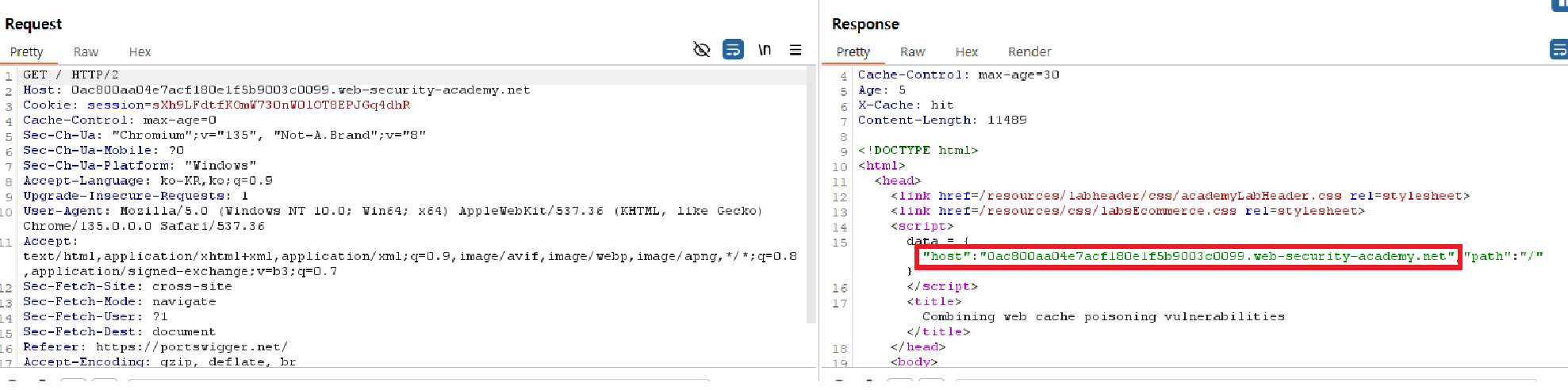This screenshot has width=1568, height=390.
Task: Click the Accept-Encoding header line
Action: [x=159, y=361]
